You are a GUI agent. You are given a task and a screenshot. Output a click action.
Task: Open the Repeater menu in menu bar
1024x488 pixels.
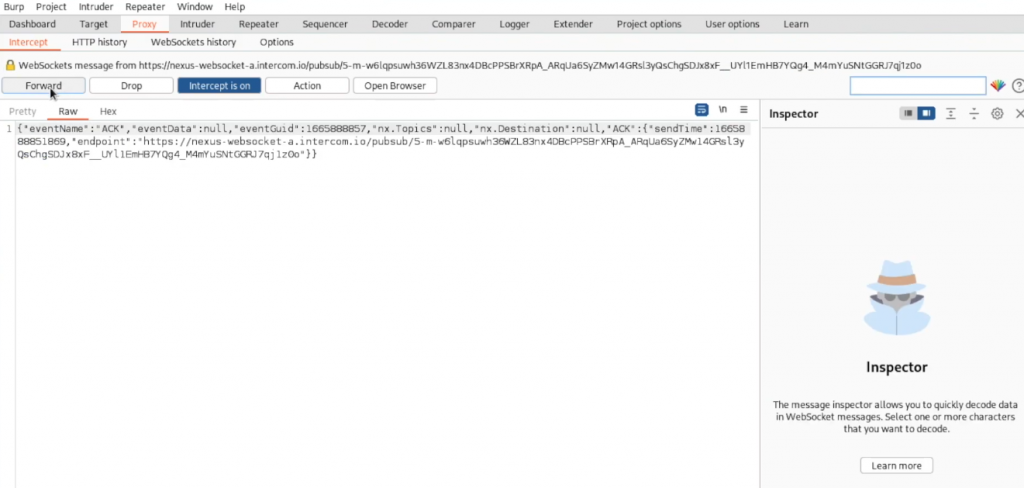pos(146,7)
